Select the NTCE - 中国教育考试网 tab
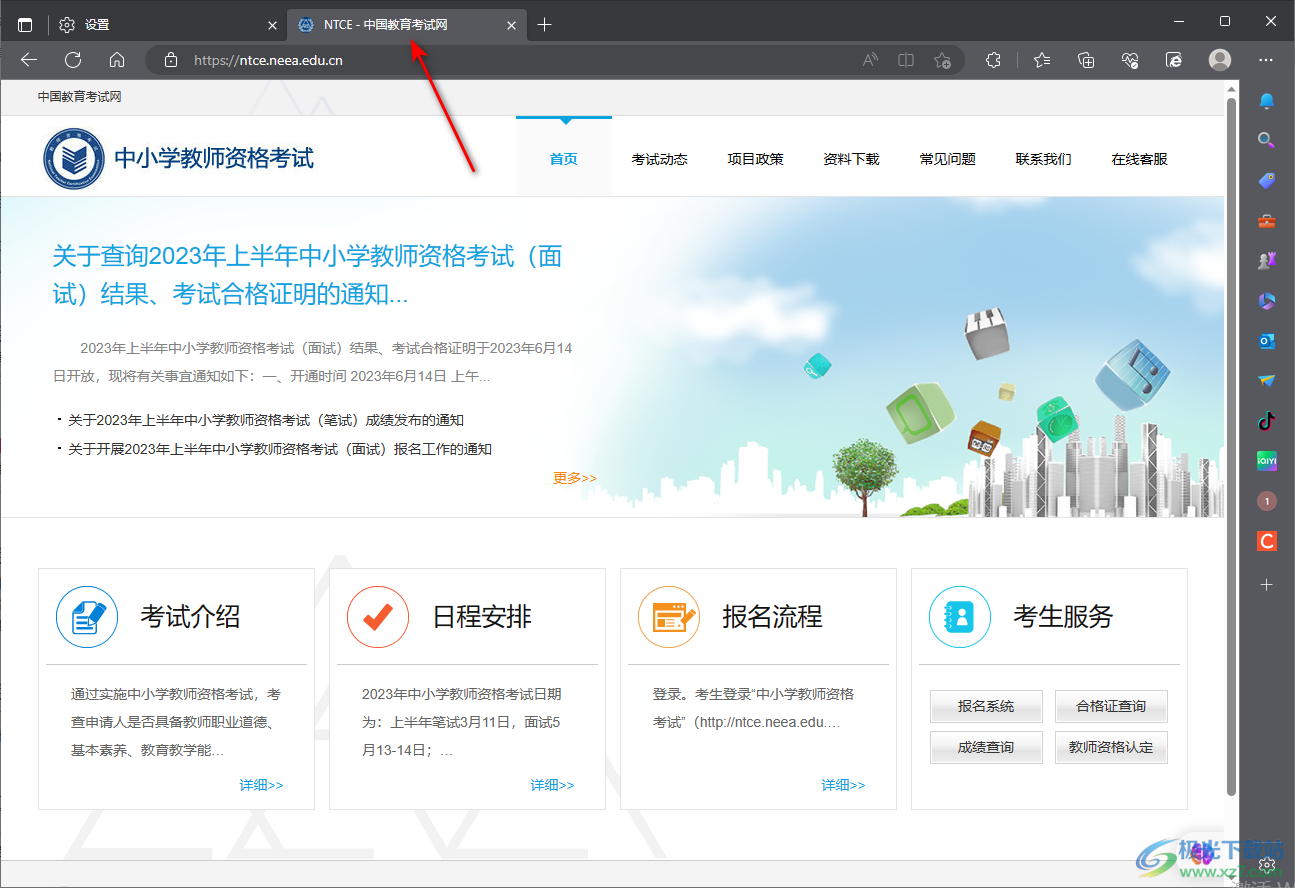 click(x=406, y=25)
